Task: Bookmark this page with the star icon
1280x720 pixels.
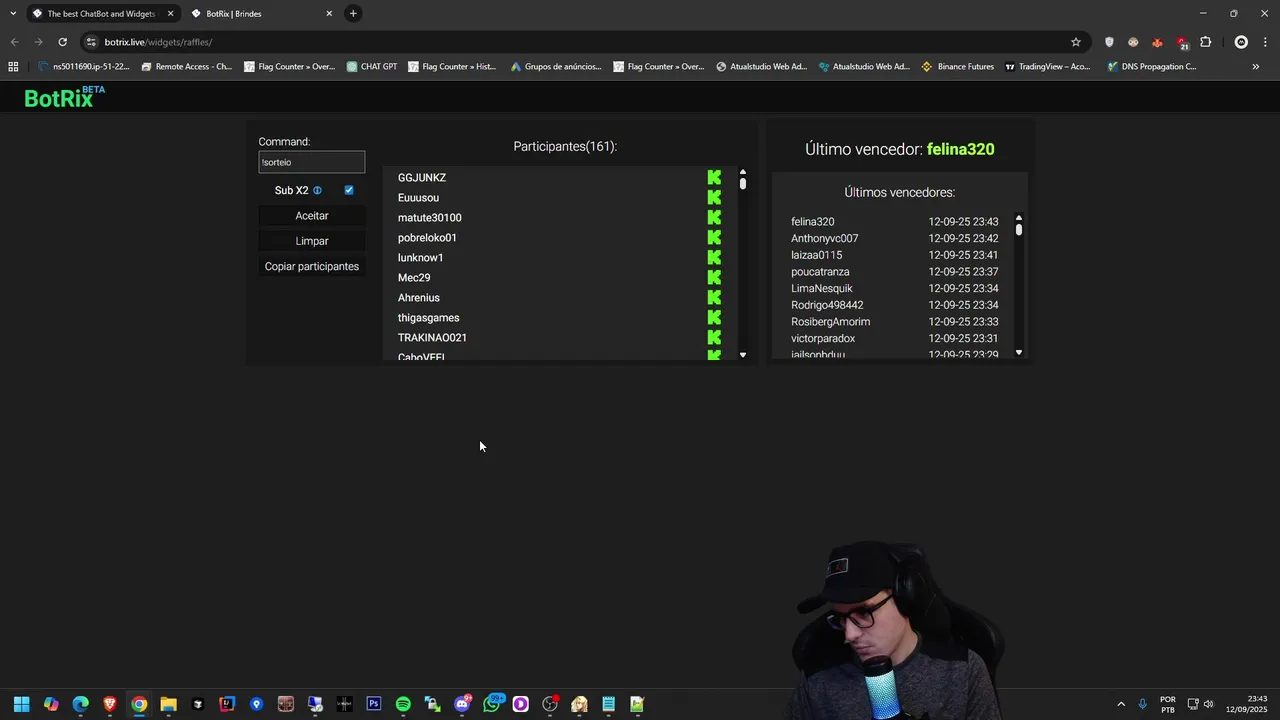Action: pos(1076,42)
